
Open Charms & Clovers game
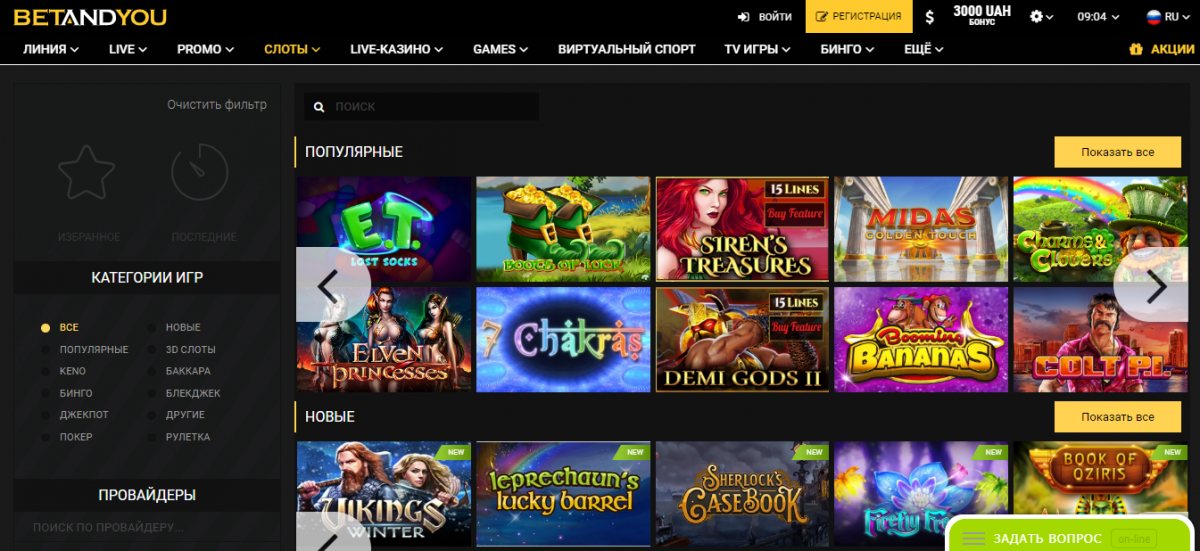tap(1100, 229)
